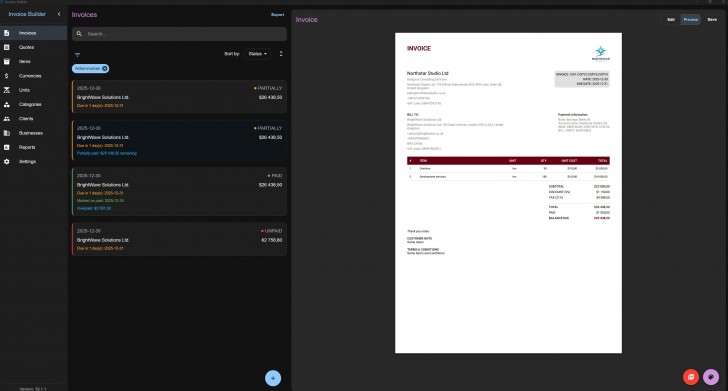The width and height of the screenshot is (728, 391).
Task: Open the filter funnel icon
Action: pos(78,55)
